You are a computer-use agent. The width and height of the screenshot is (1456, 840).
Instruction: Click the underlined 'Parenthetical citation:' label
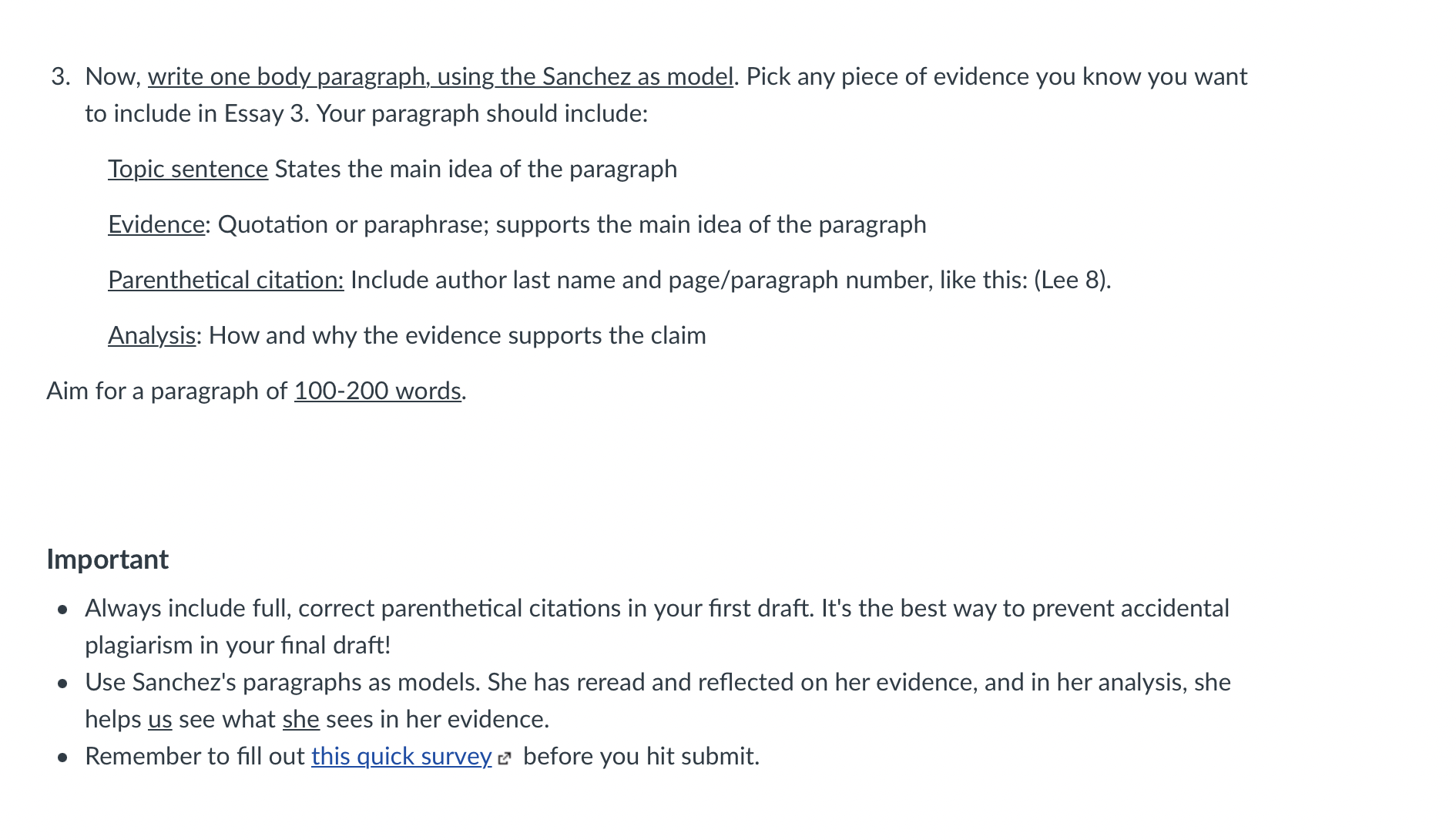click(226, 281)
